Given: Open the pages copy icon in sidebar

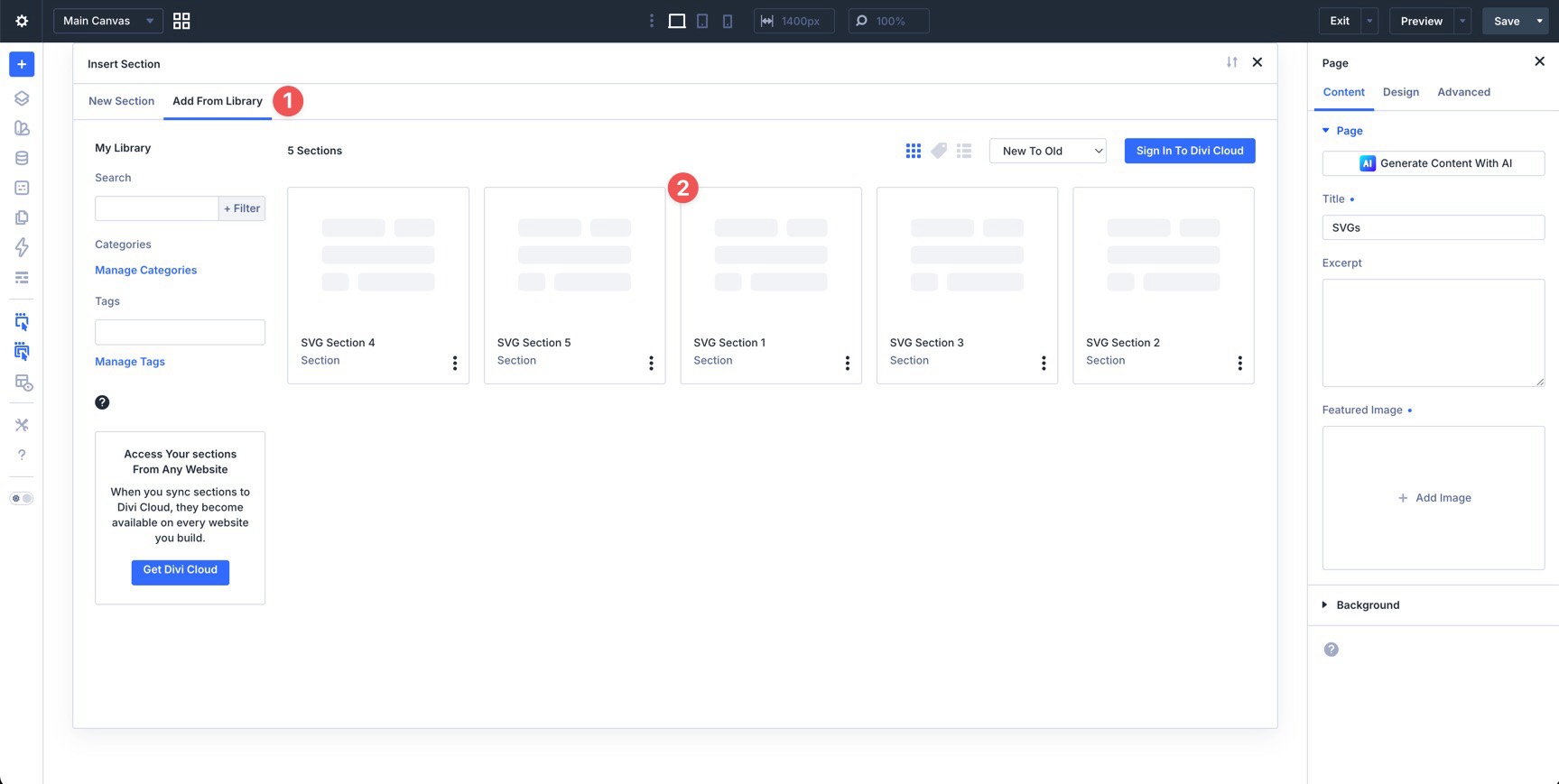Looking at the screenshot, I should point(22,217).
